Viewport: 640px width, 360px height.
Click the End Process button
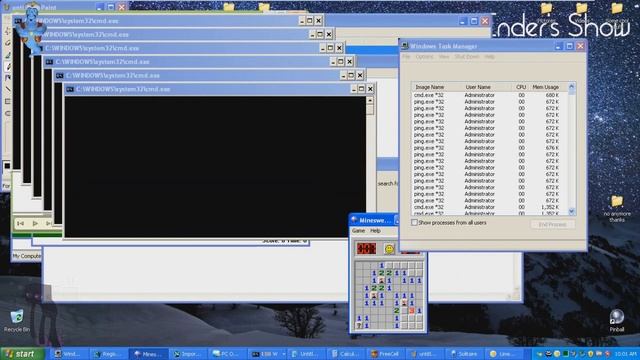tap(552, 224)
